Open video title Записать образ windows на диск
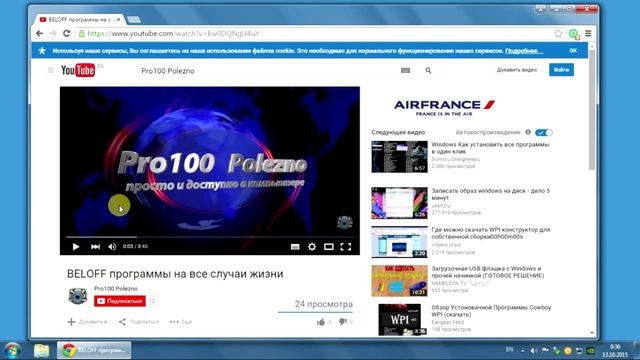640x360 pixels. pyautogui.click(x=491, y=194)
